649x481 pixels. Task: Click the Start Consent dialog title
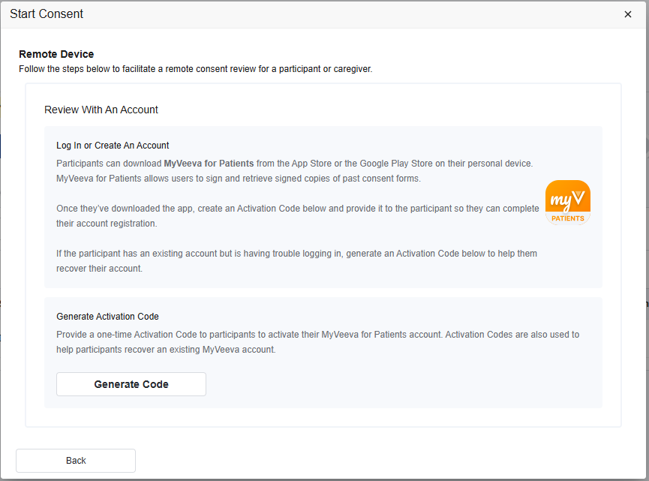(46, 14)
